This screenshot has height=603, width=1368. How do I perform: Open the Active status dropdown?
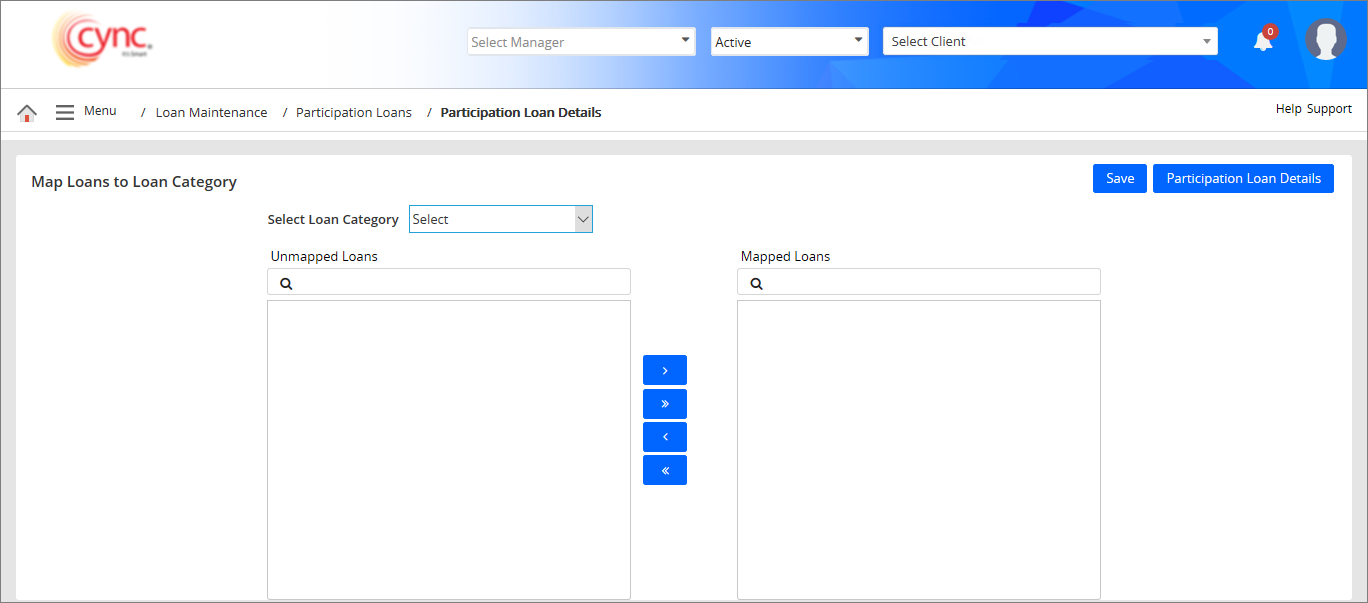pos(789,42)
